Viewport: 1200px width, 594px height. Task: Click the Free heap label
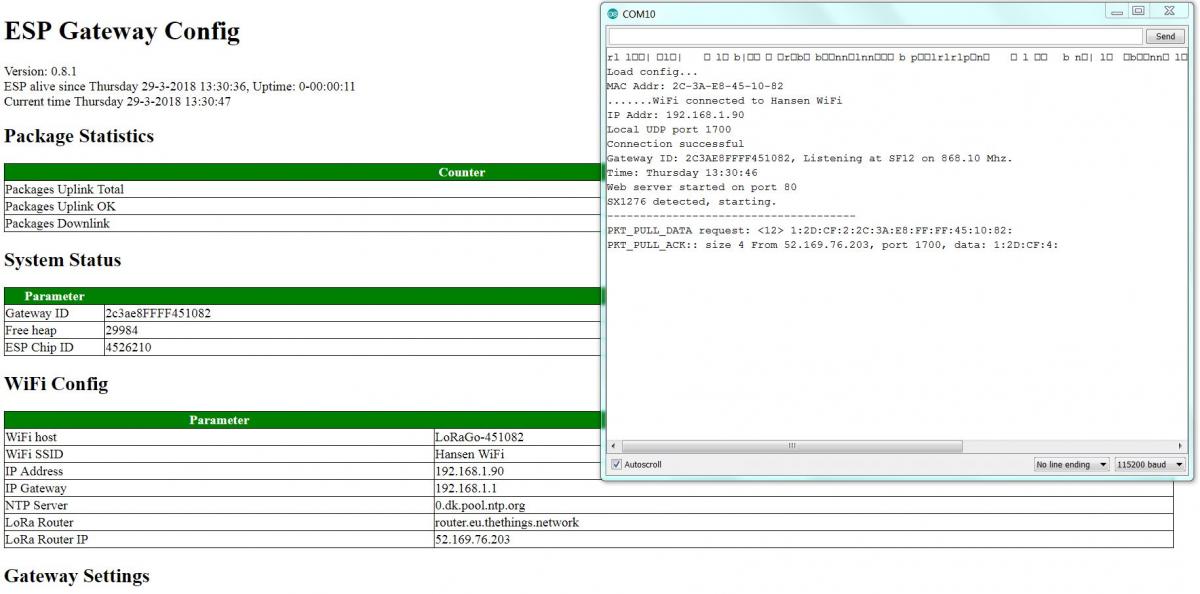31,330
